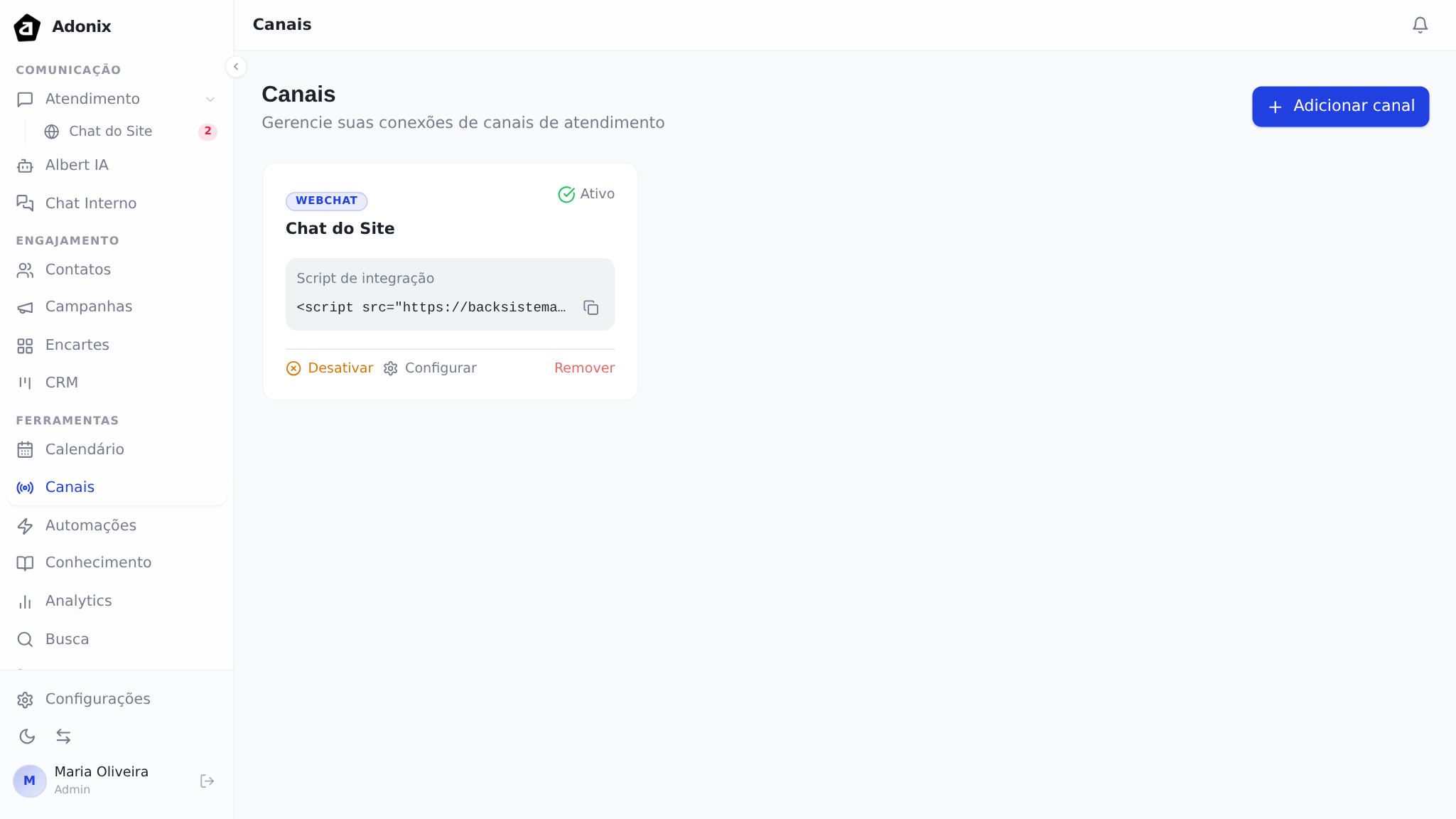1456x819 pixels.
Task: Click the Maria Oliveira user name
Action: click(102, 772)
